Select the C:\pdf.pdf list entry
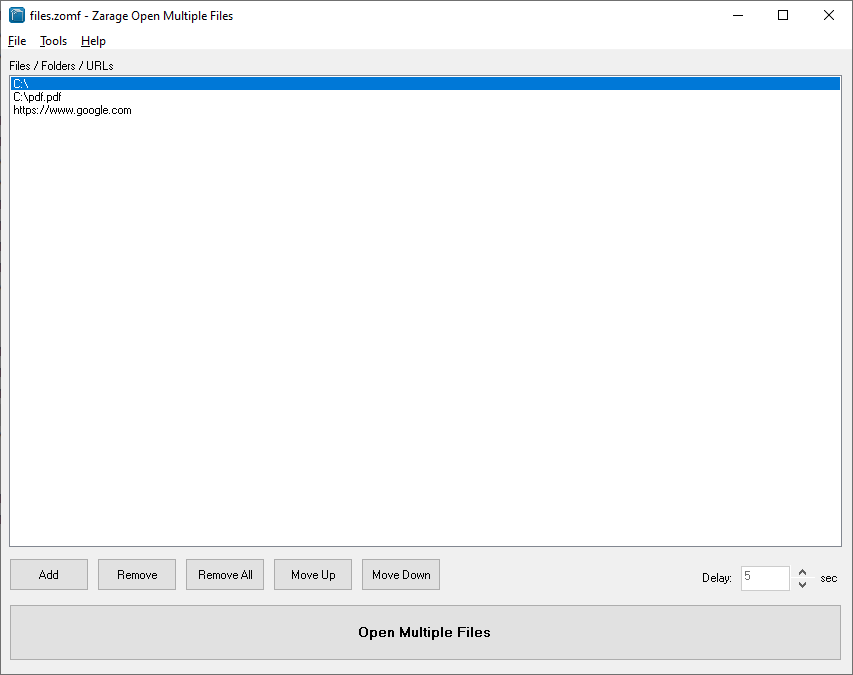 37,97
